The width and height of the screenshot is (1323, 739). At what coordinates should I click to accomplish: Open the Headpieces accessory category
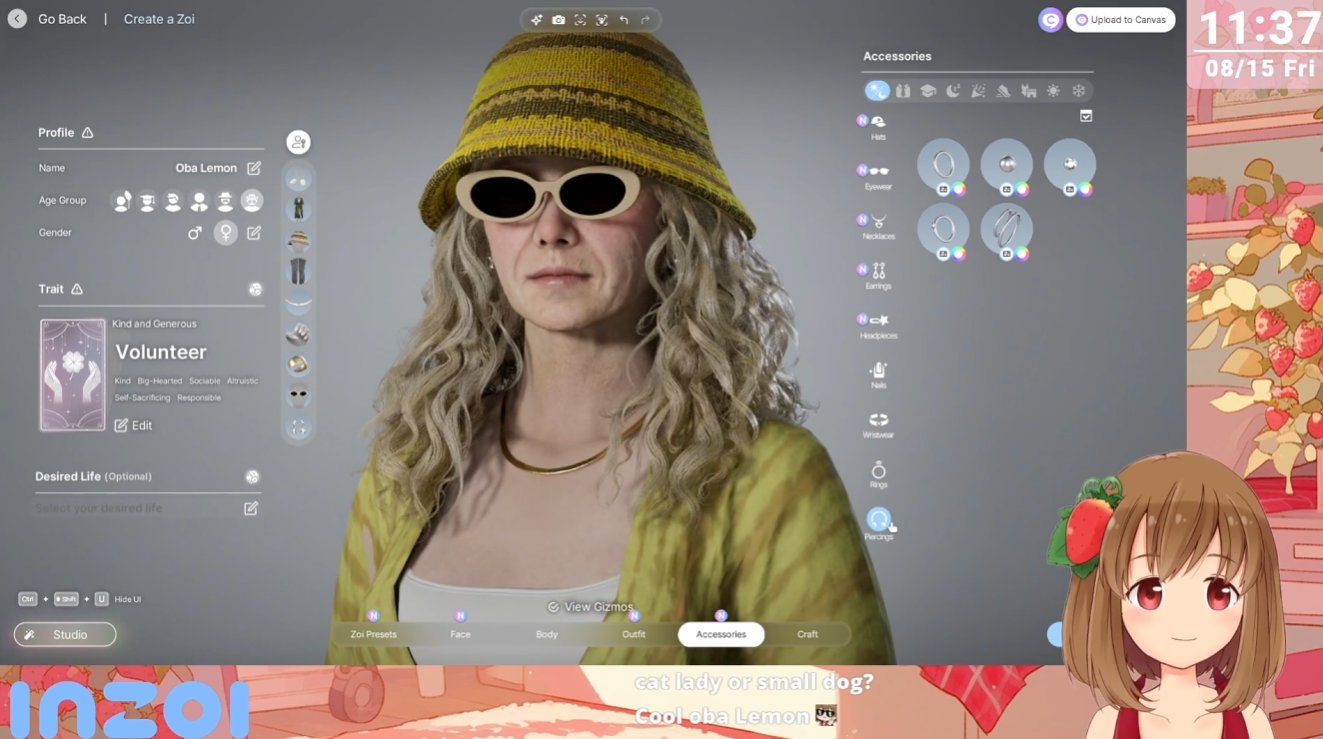point(878,325)
